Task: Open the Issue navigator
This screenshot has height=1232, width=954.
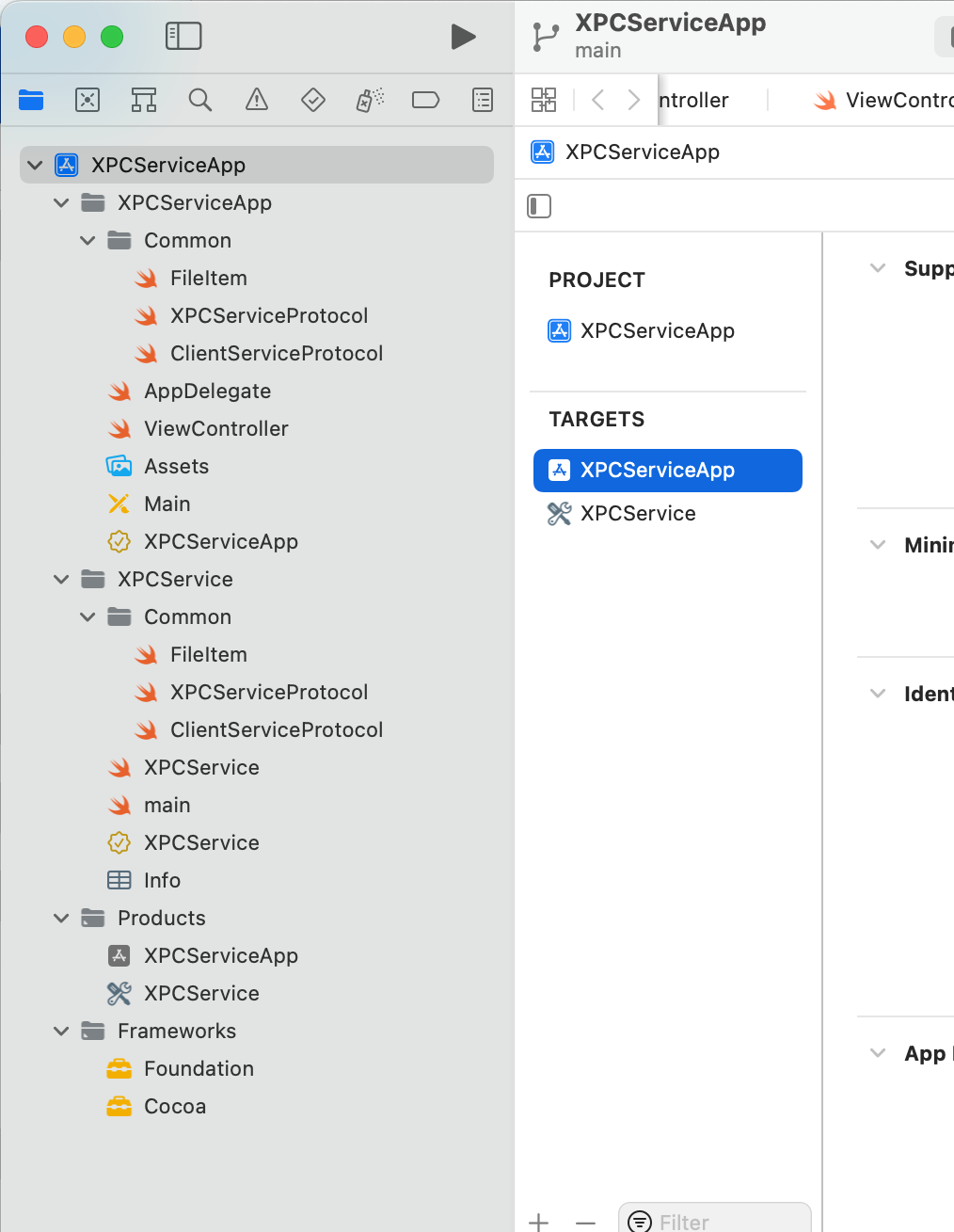Action: tap(257, 100)
